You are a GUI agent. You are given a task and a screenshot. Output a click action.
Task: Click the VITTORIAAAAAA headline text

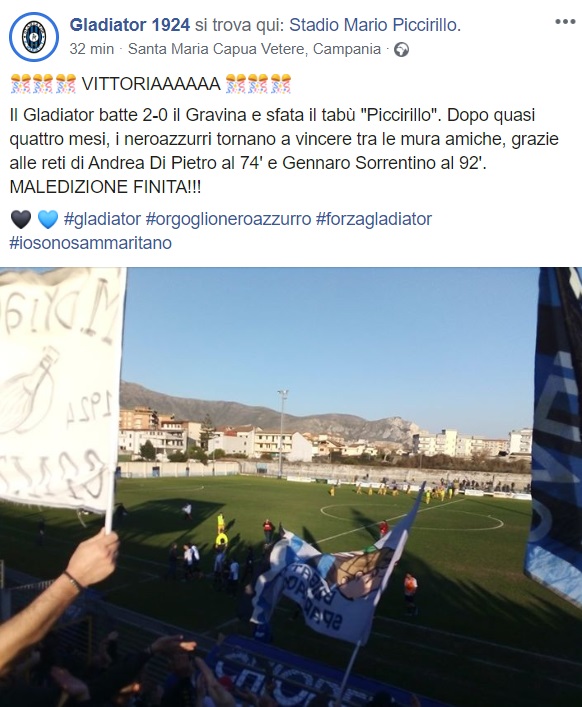pos(151,84)
